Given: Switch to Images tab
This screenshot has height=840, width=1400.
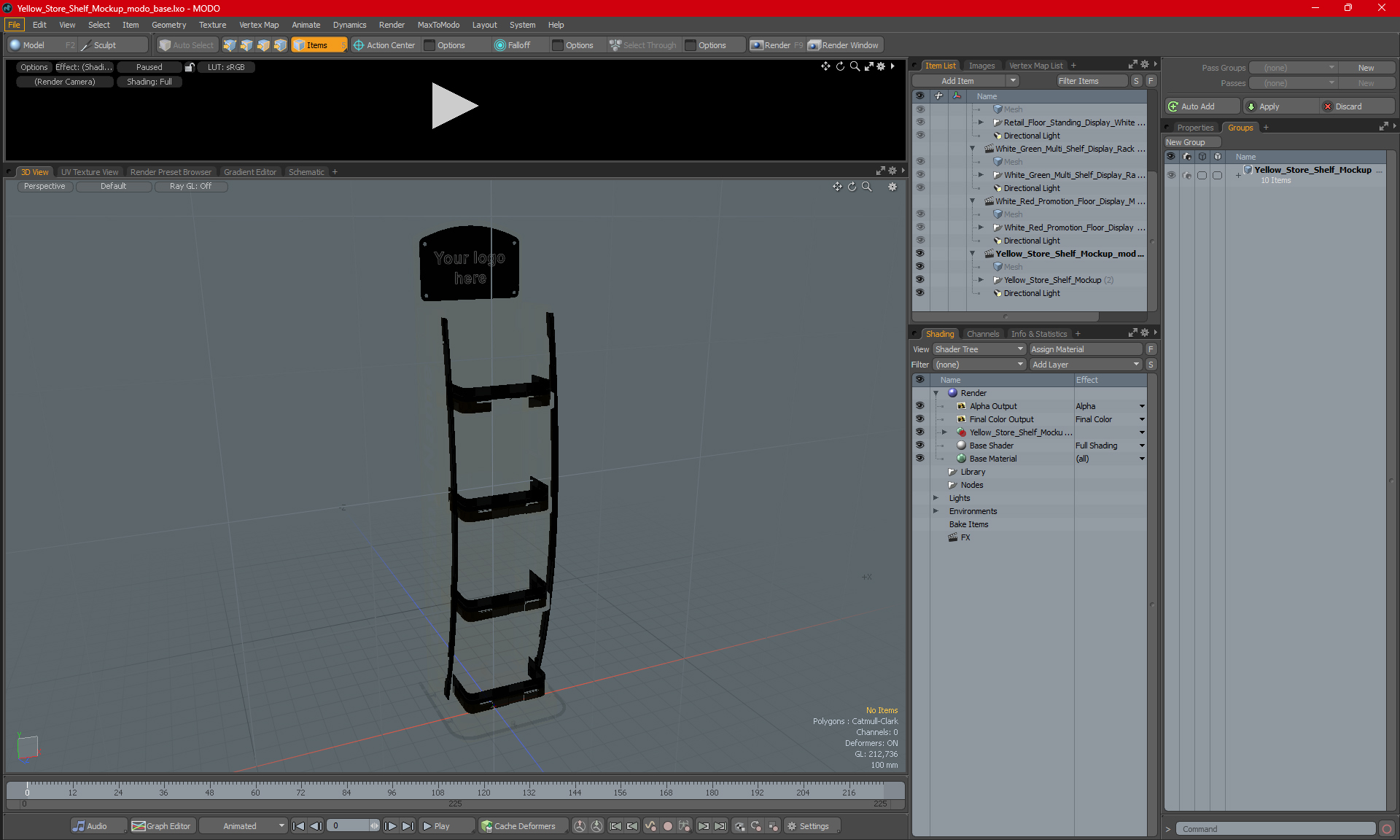Looking at the screenshot, I should 981,66.
